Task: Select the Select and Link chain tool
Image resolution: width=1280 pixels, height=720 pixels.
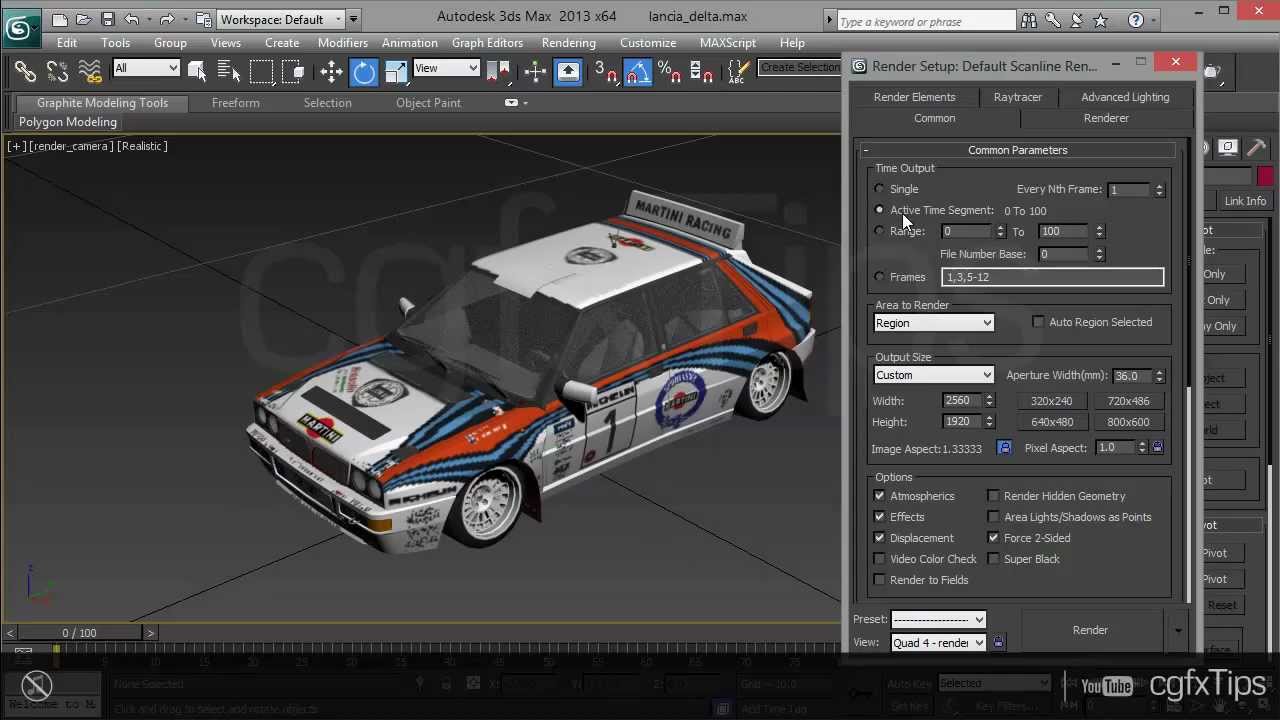Action: pos(25,71)
